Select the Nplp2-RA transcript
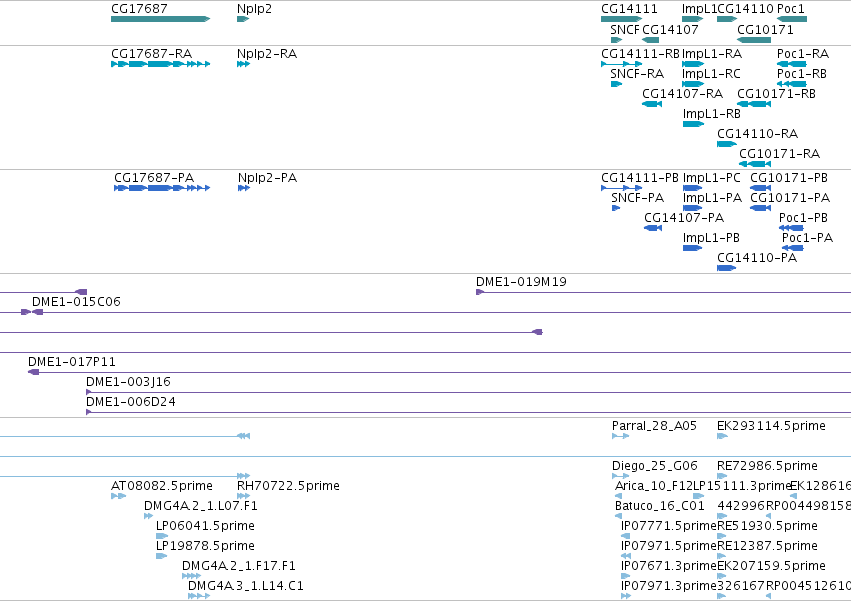Image resolution: width=851 pixels, height=601 pixels. (243, 64)
